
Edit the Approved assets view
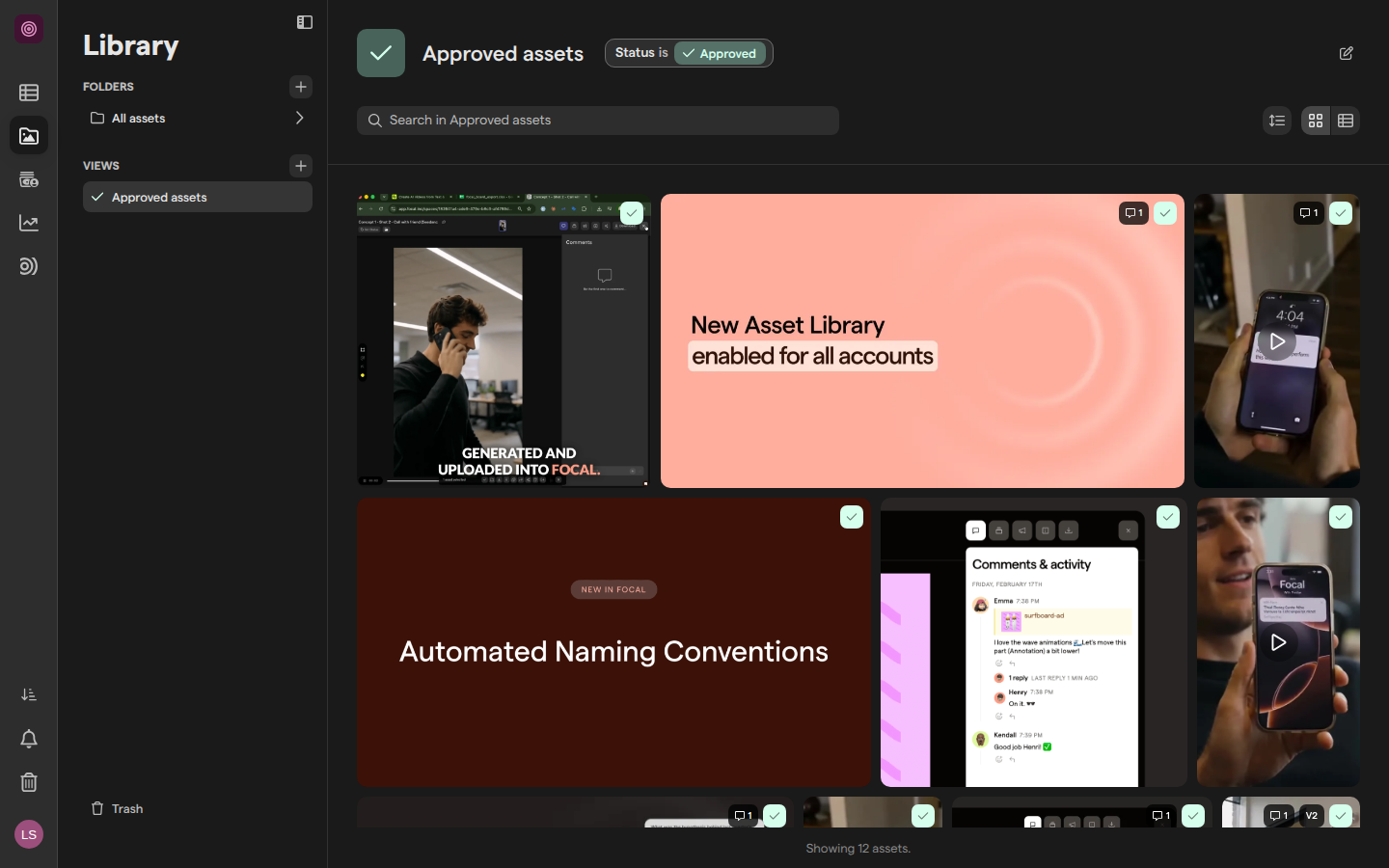(x=1347, y=53)
